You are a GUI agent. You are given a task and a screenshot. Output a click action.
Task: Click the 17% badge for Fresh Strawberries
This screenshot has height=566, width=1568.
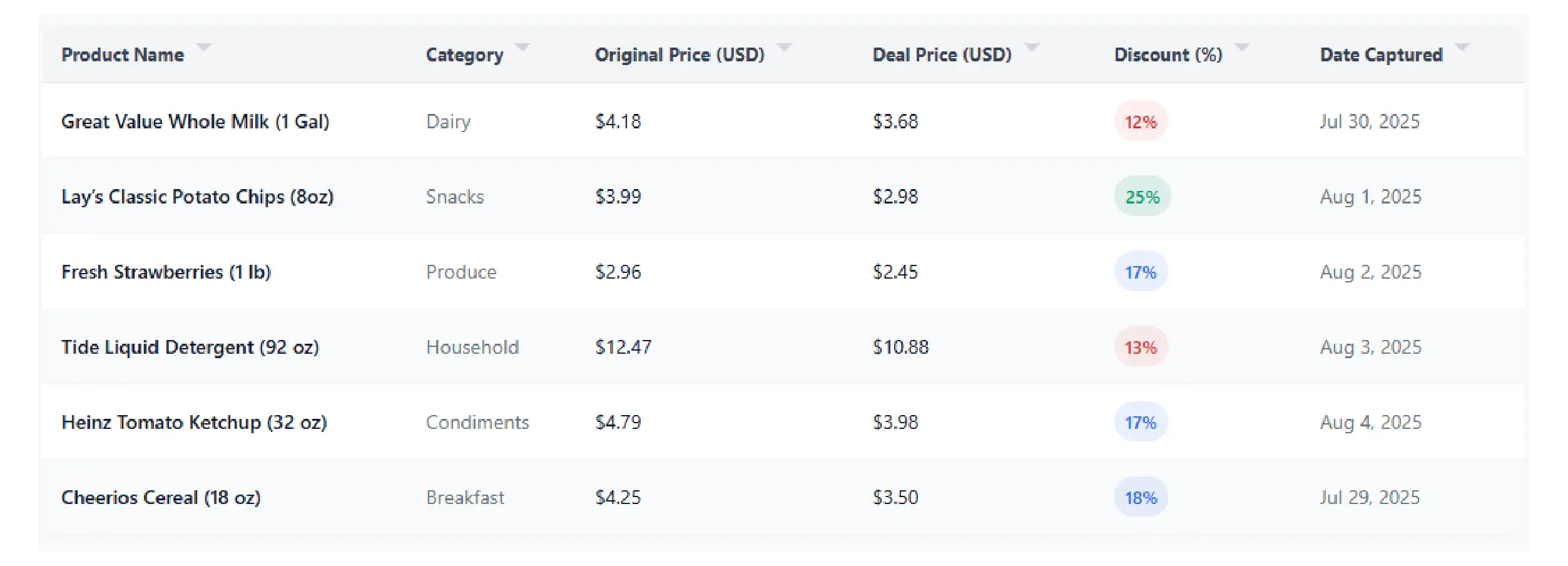click(x=1141, y=272)
